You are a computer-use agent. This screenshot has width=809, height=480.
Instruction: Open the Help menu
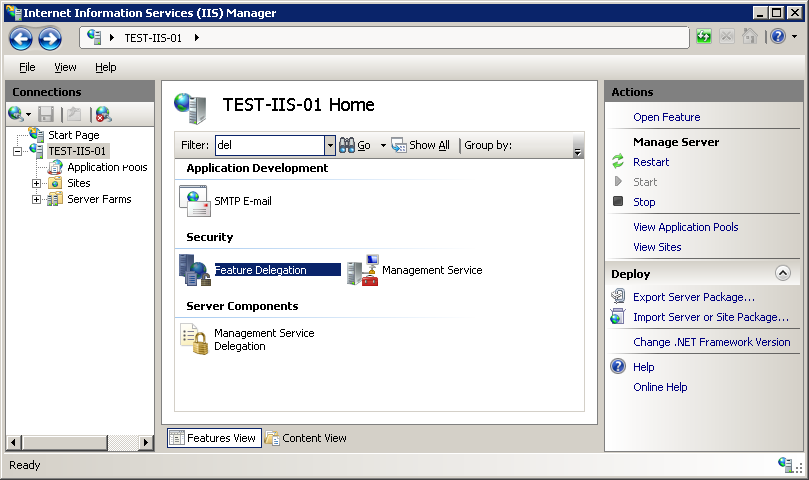tap(106, 67)
